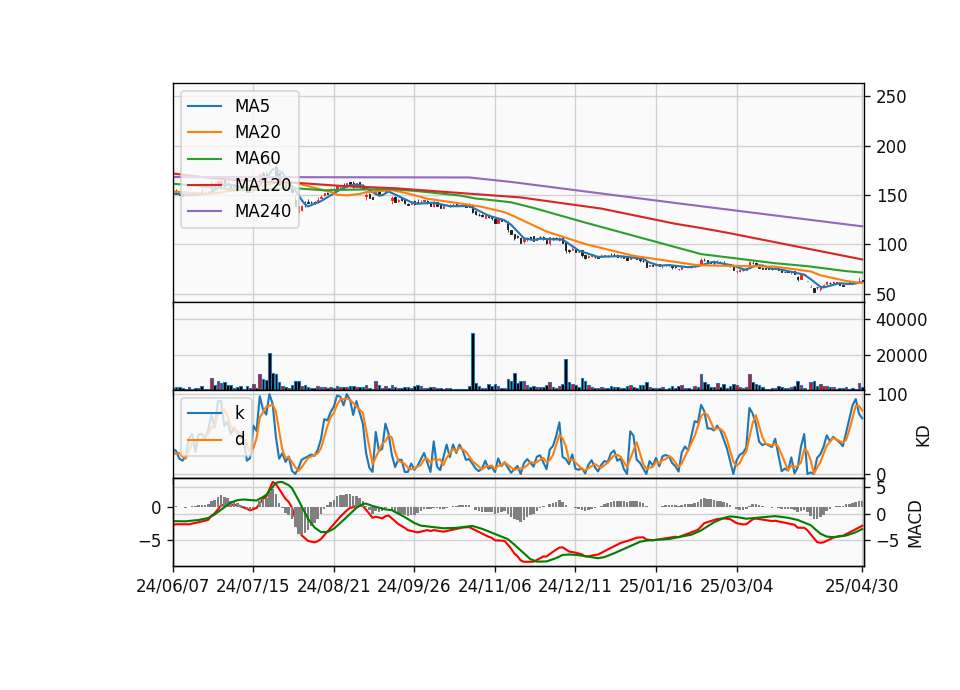
Task: Click the 250 price axis tick label
Action: (x=891, y=97)
